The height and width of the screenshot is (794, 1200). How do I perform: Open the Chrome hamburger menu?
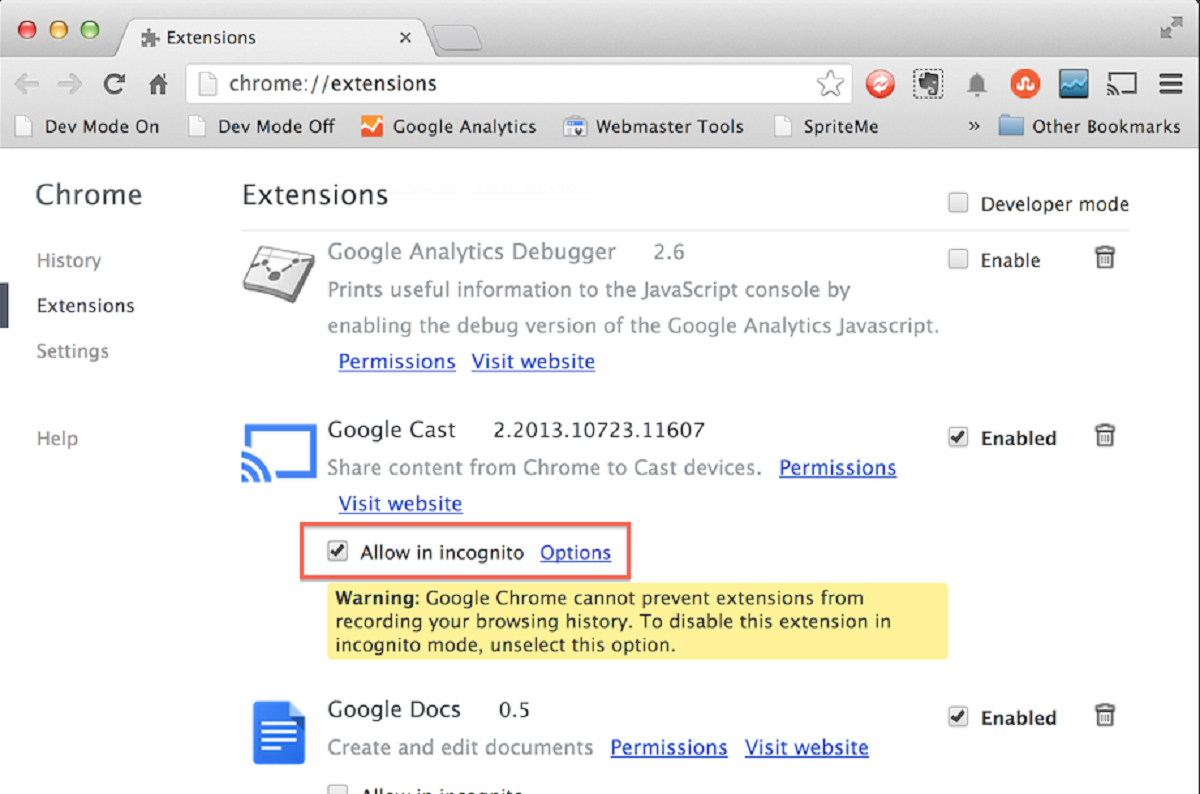click(x=1170, y=84)
